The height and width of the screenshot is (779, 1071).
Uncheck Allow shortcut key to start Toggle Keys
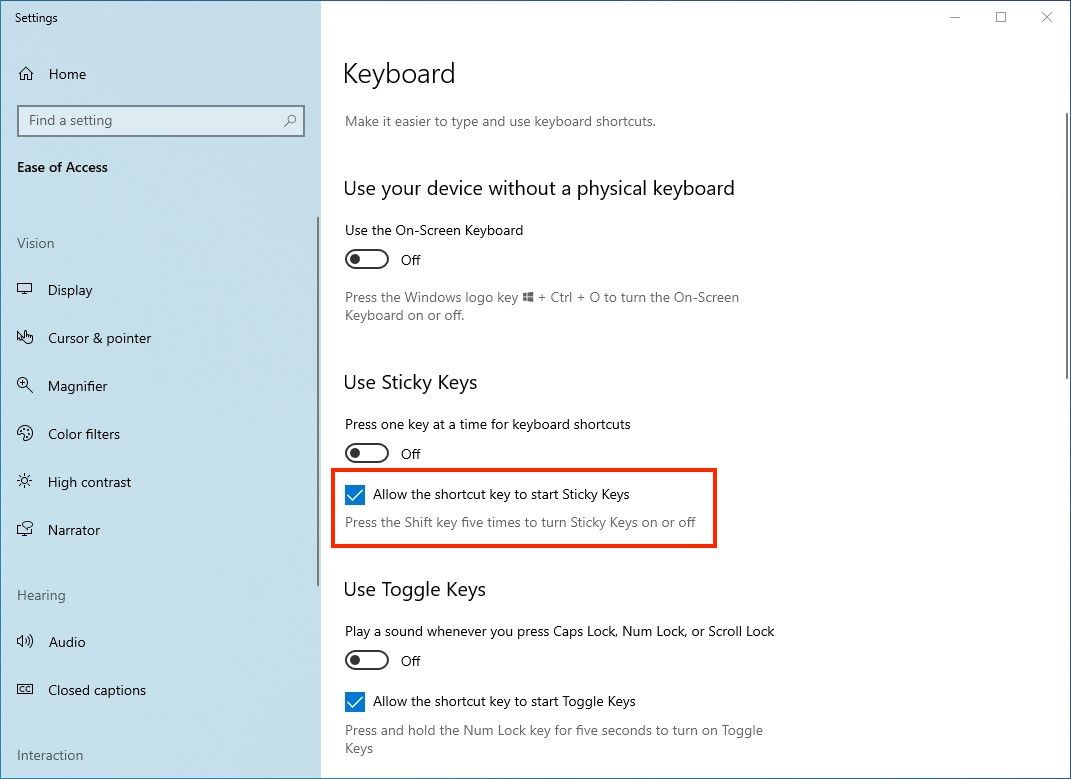(354, 701)
